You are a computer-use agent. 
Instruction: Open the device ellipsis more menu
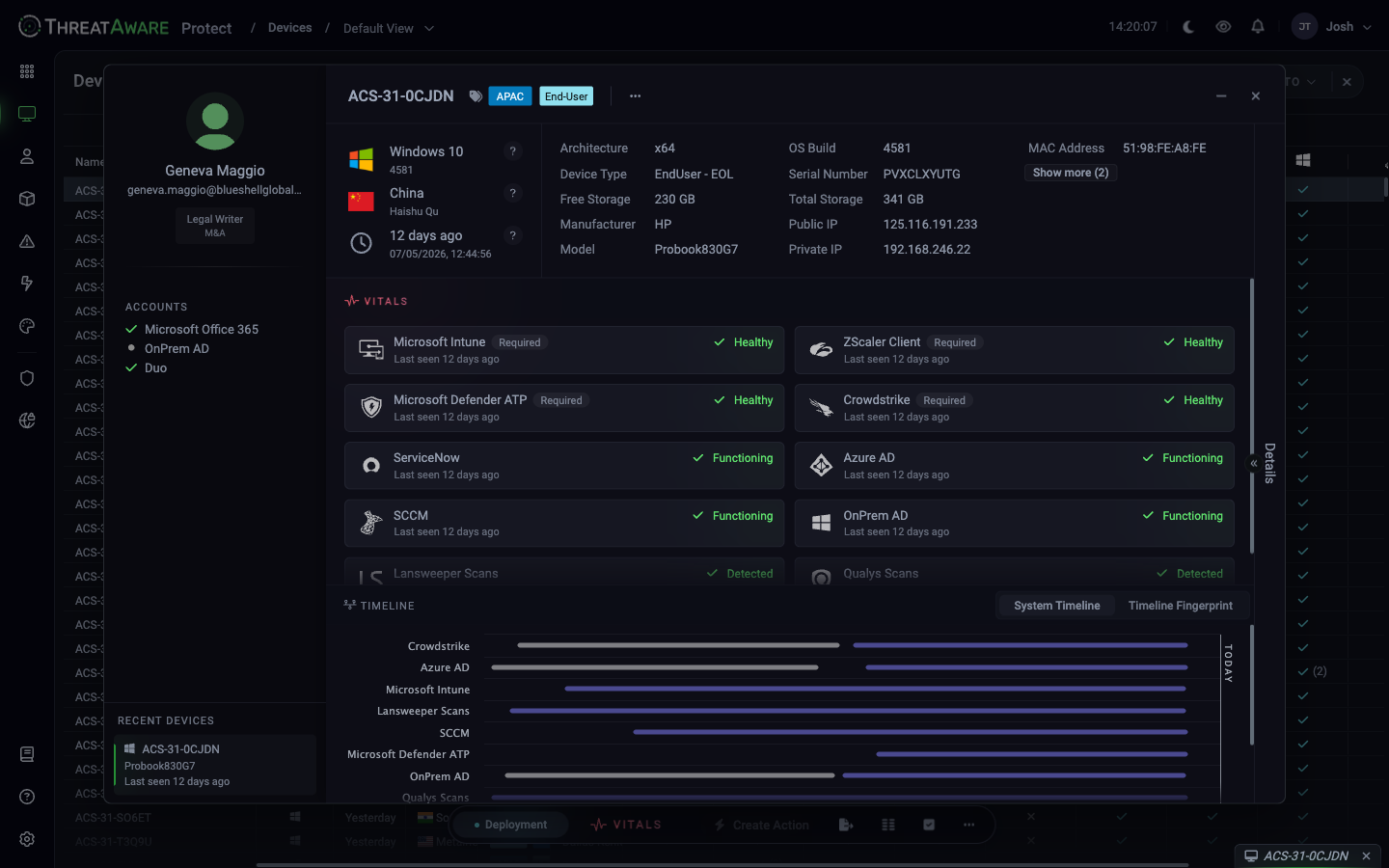point(635,96)
